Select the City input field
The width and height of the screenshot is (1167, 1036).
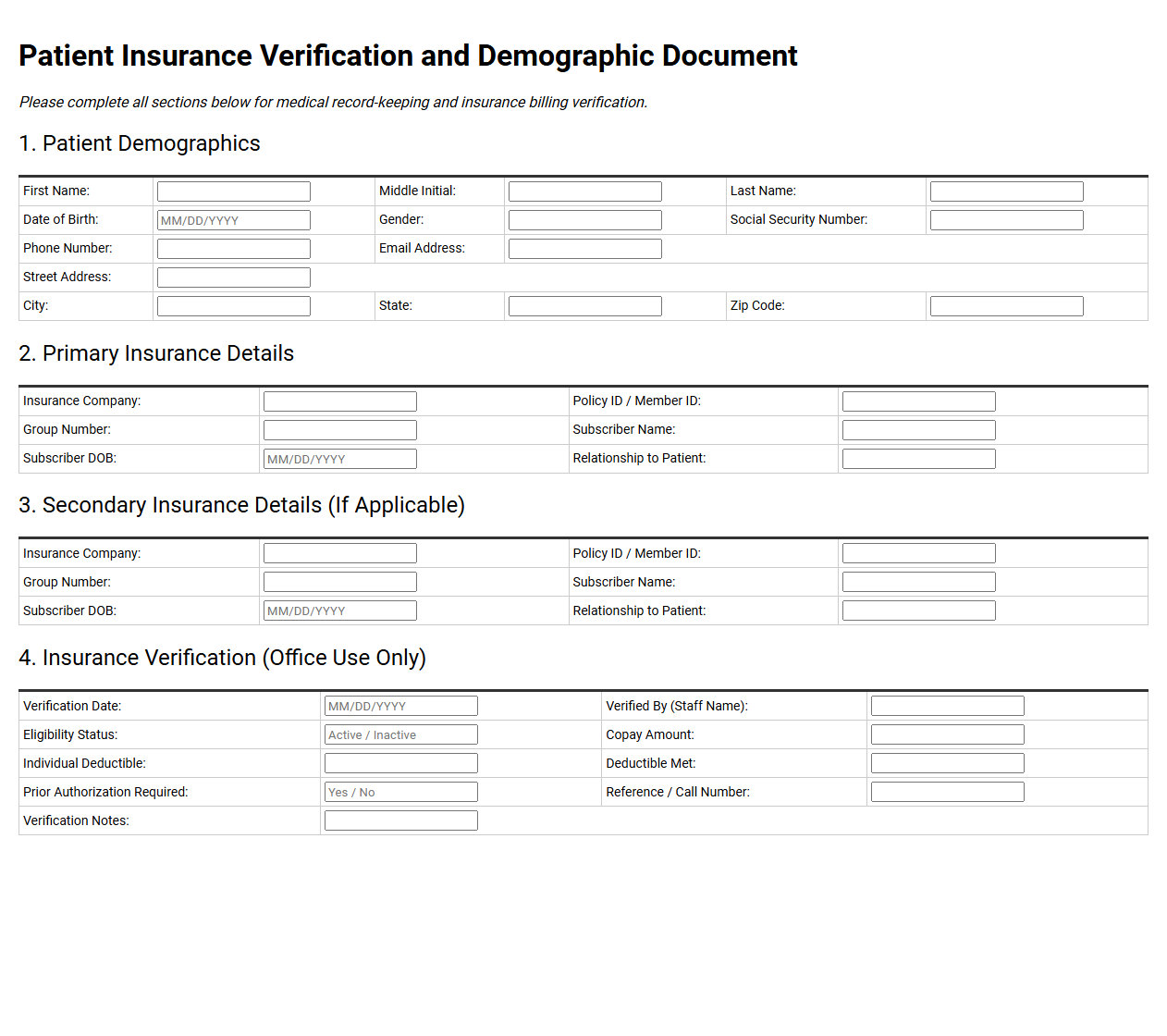click(x=234, y=306)
